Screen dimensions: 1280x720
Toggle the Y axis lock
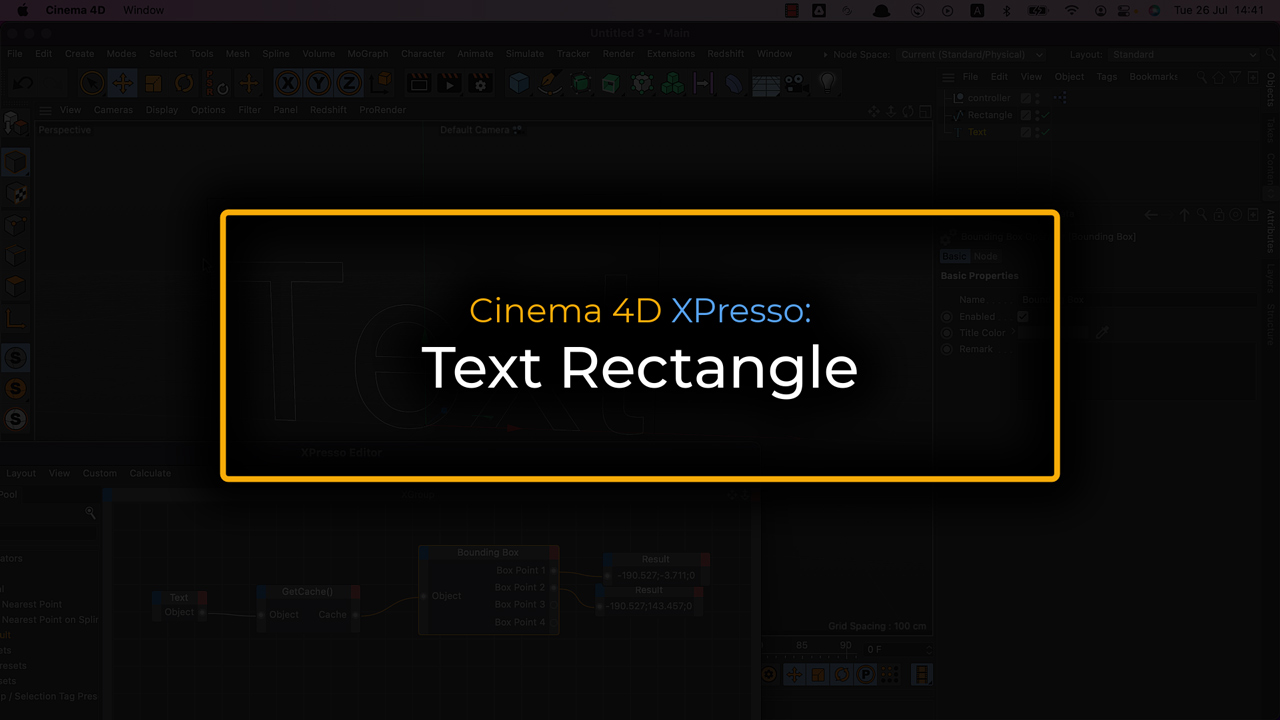coord(318,84)
